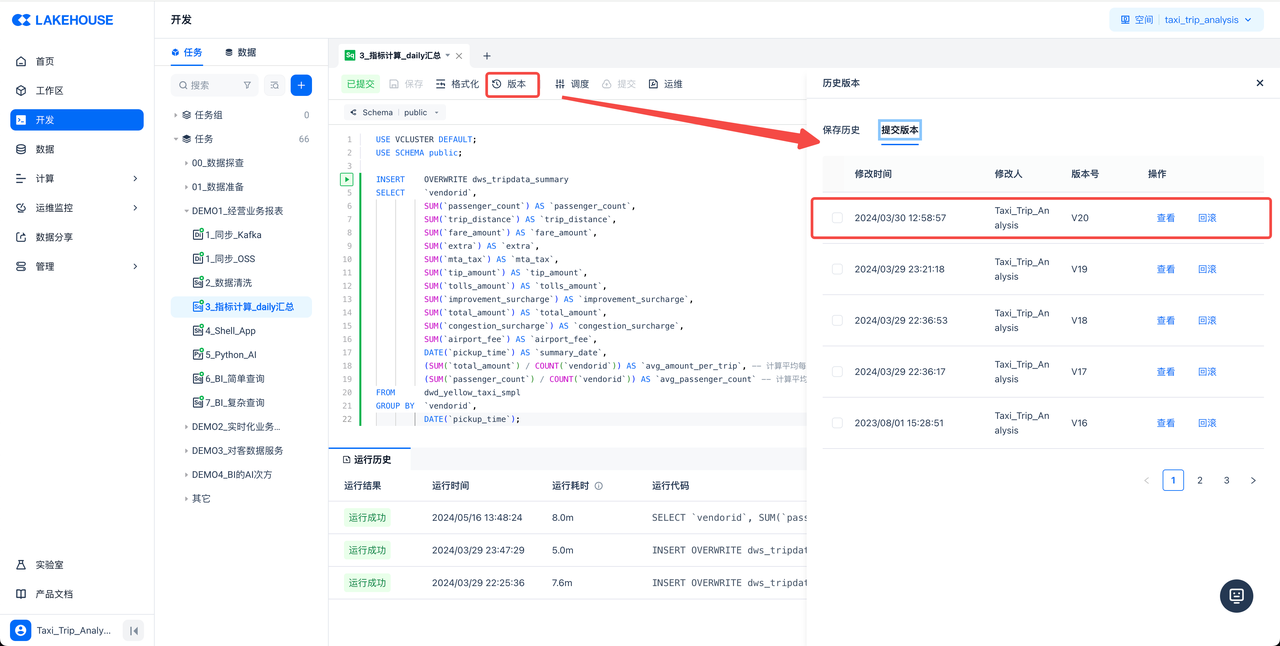Go to page 2 of versions
The width and height of the screenshot is (1280, 646).
click(x=1200, y=481)
